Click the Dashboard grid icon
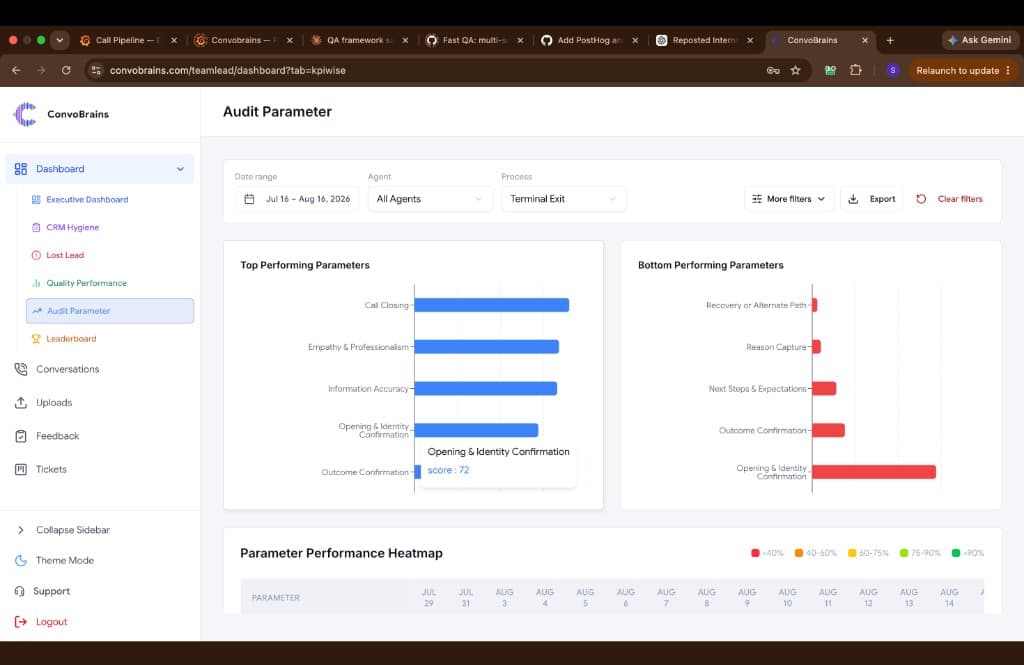Viewport: 1024px width, 665px height. click(x=21, y=169)
